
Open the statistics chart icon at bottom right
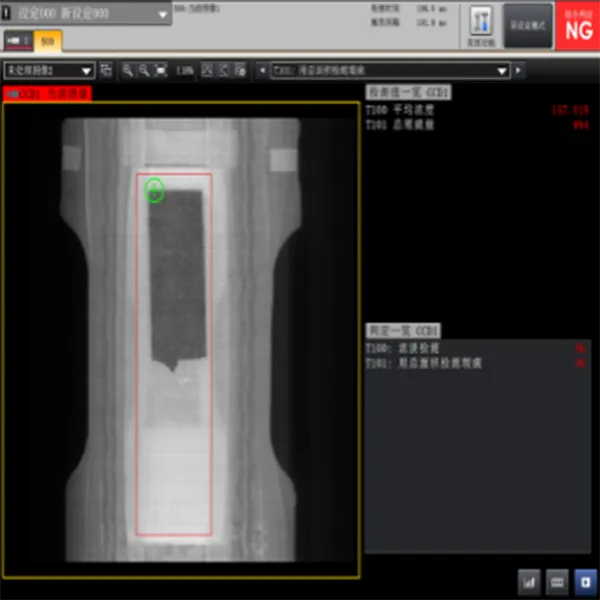529,582
